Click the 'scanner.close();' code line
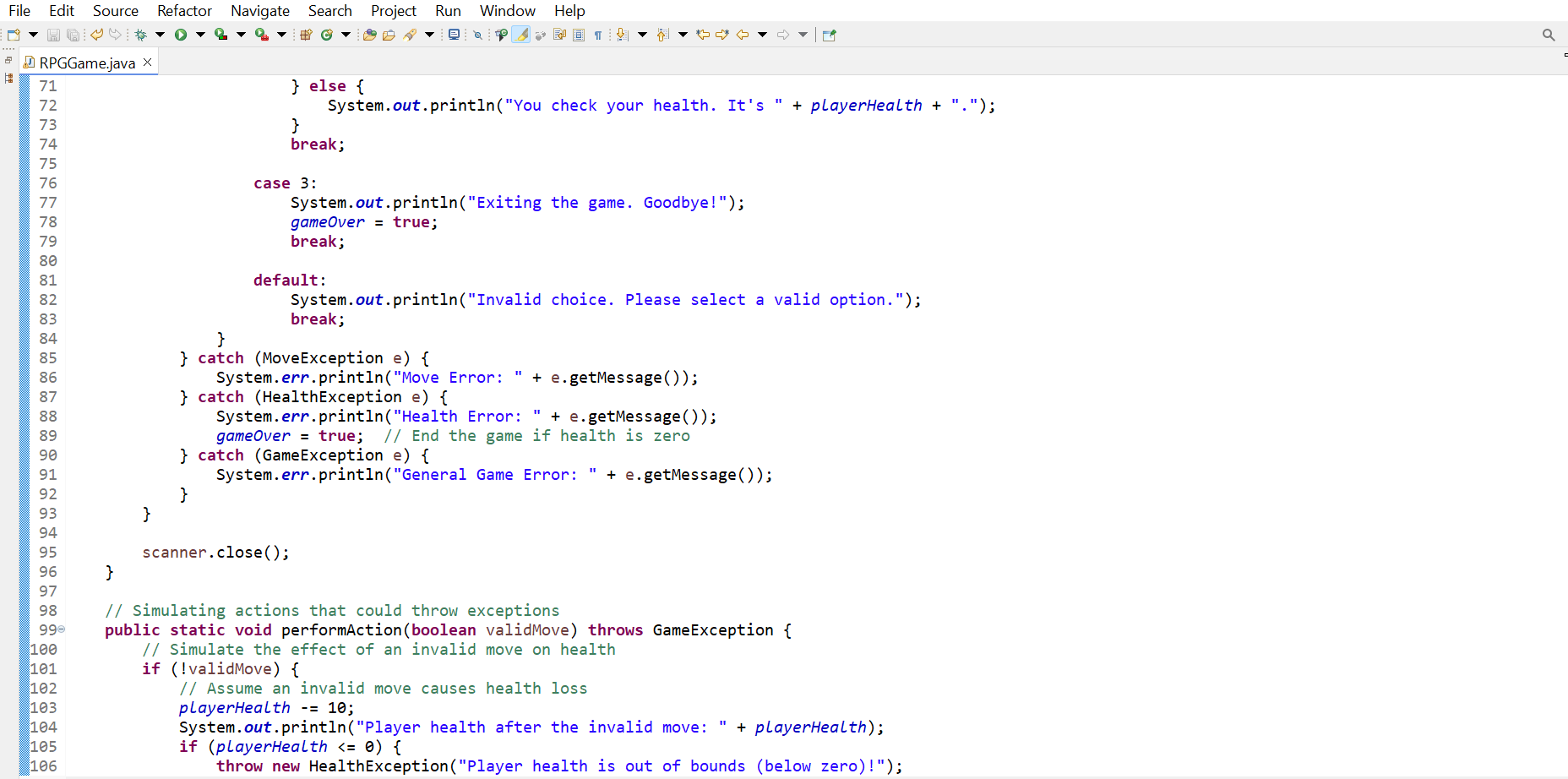 pos(215,553)
